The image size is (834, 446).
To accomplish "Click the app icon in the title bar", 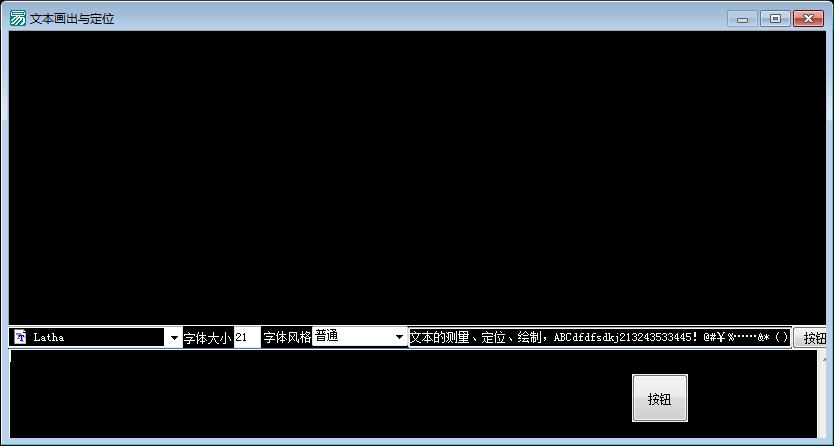I will click(17, 18).
